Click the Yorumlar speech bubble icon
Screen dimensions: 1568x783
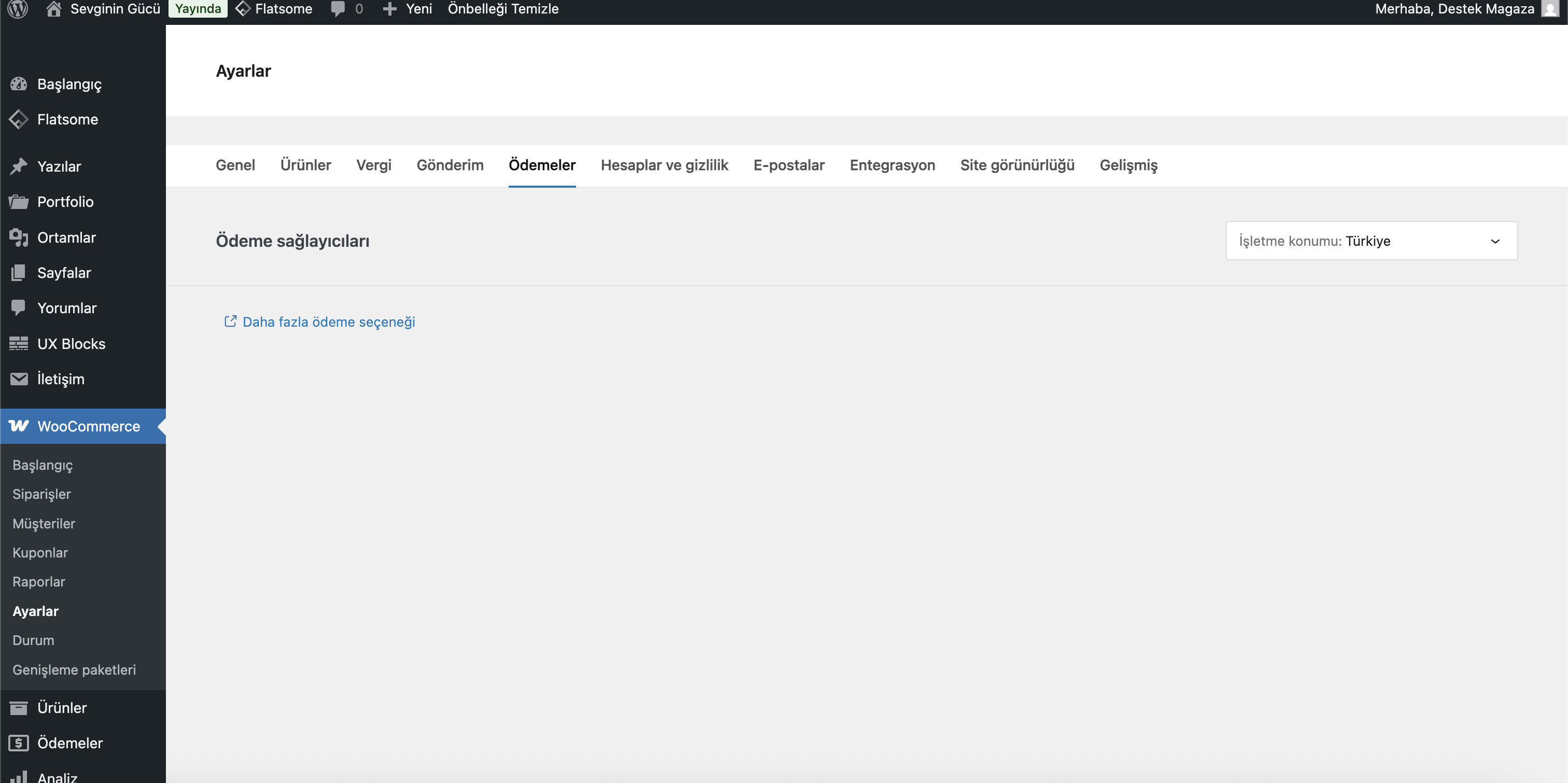point(19,308)
